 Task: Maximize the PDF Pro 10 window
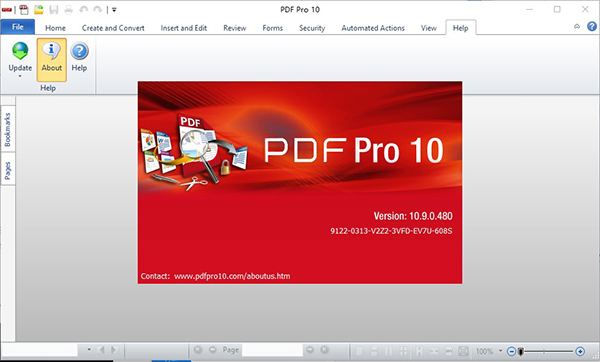[557, 9]
